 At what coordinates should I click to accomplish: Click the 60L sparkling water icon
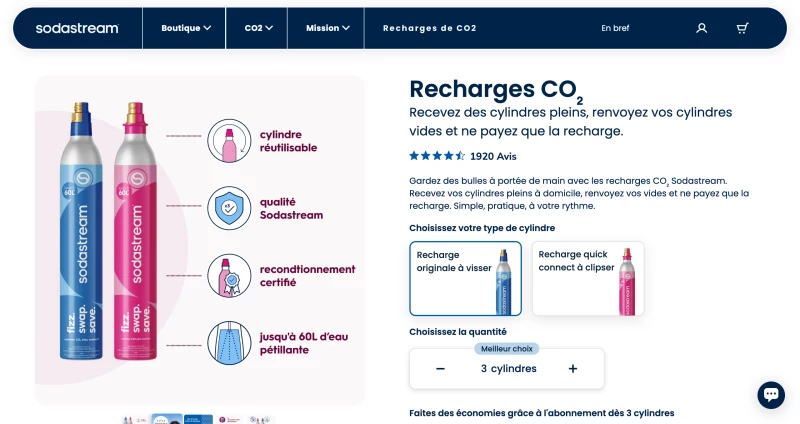click(x=229, y=343)
